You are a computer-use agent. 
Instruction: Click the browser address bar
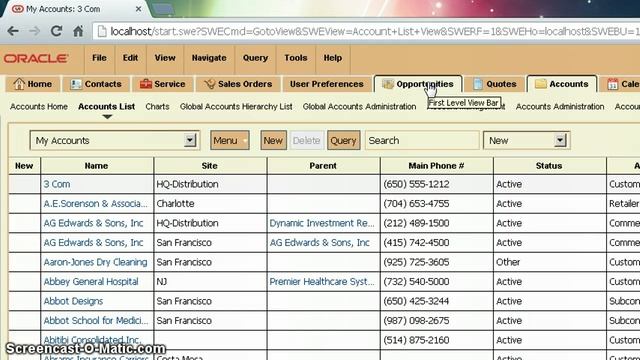[x=367, y=31]
